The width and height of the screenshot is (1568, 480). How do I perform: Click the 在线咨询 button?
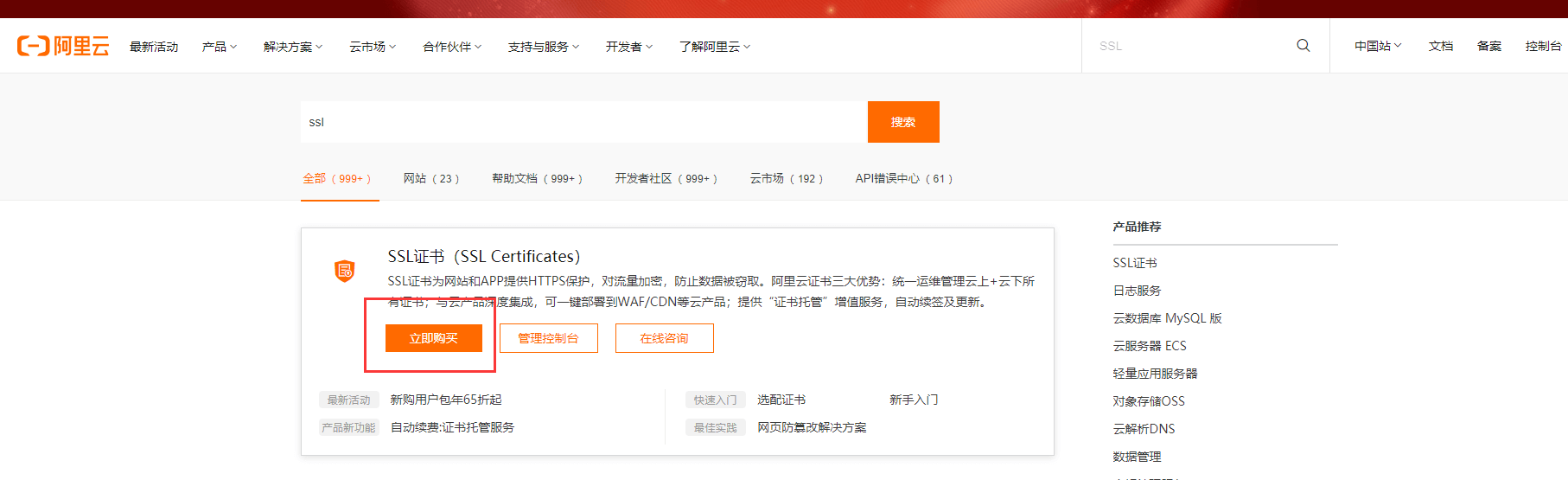665,338
